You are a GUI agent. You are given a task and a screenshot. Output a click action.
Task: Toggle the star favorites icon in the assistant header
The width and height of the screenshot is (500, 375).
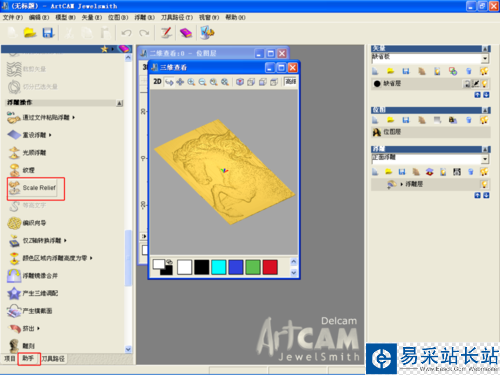click(x=104, y=49)
